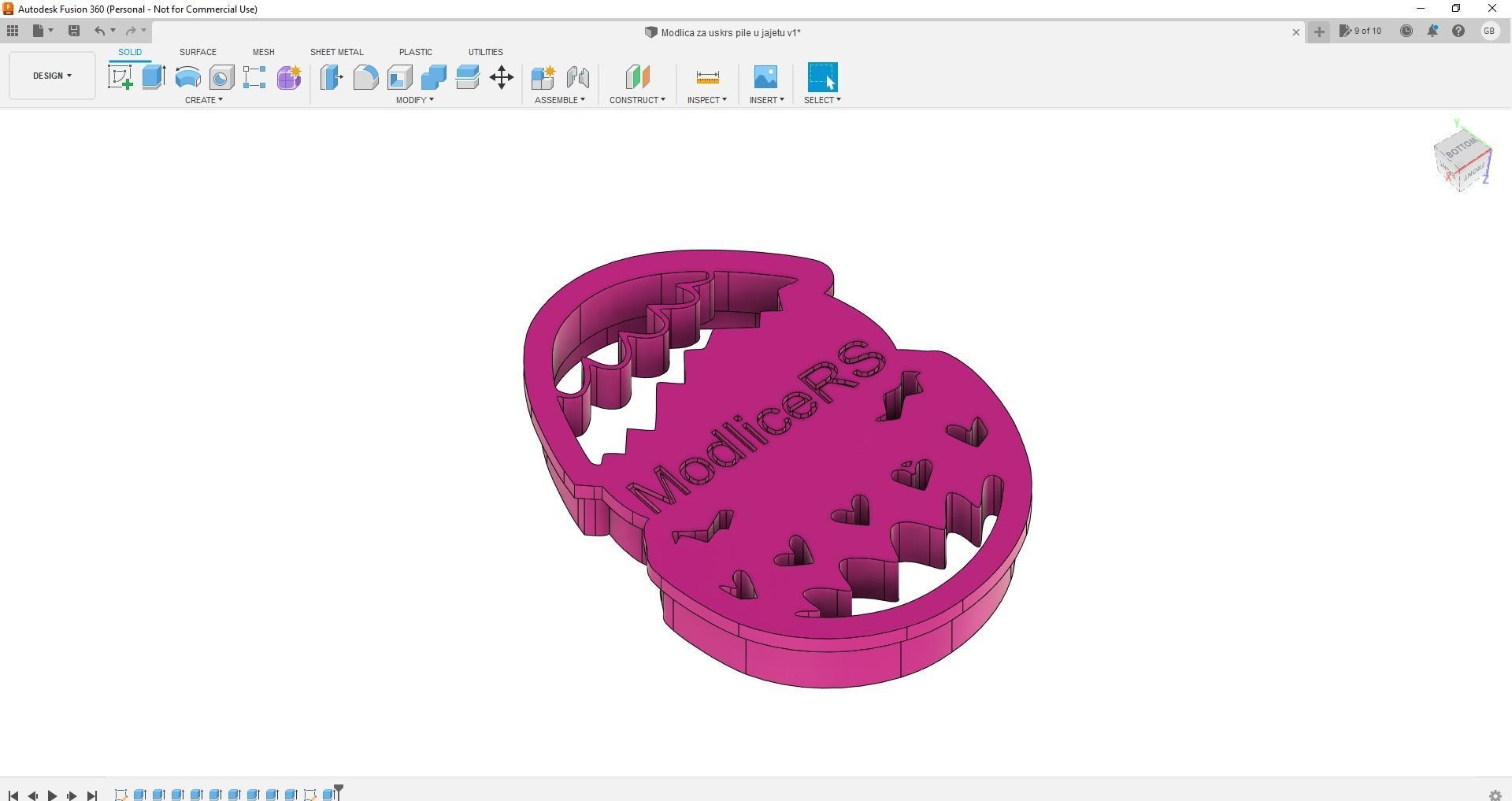
Task: Play the timeline history
Action: (52, 795)
